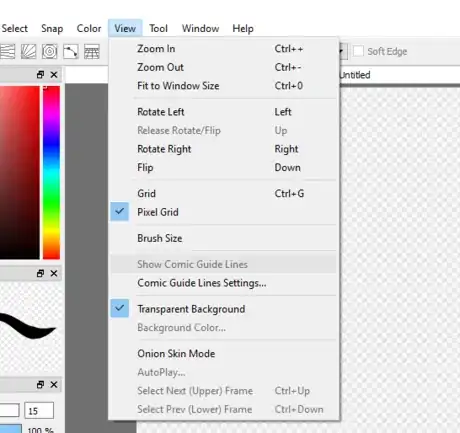Select the Flip menu entry

[x=223, y=168]
